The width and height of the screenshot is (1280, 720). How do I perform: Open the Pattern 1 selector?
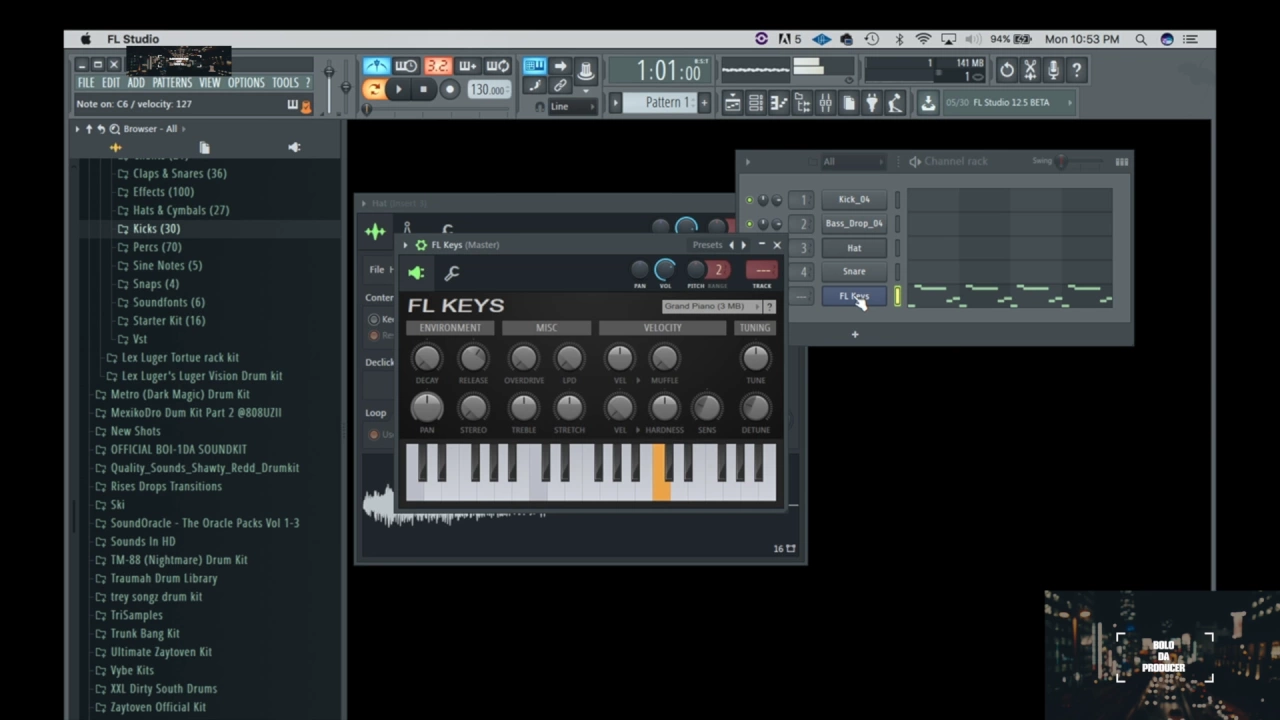click(x=662, y=102)
